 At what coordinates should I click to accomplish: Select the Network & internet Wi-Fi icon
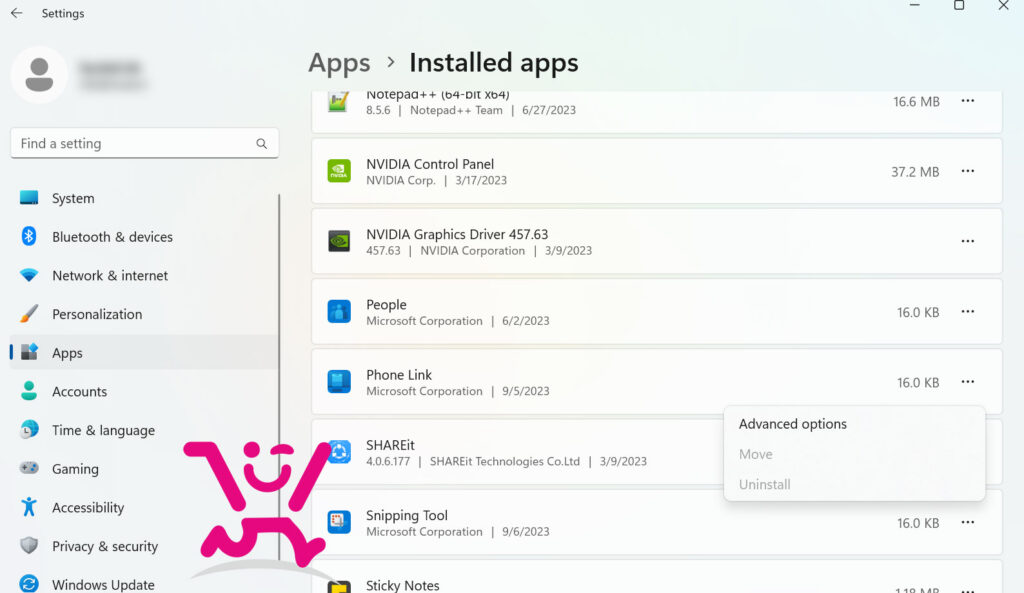click(29, 275)
